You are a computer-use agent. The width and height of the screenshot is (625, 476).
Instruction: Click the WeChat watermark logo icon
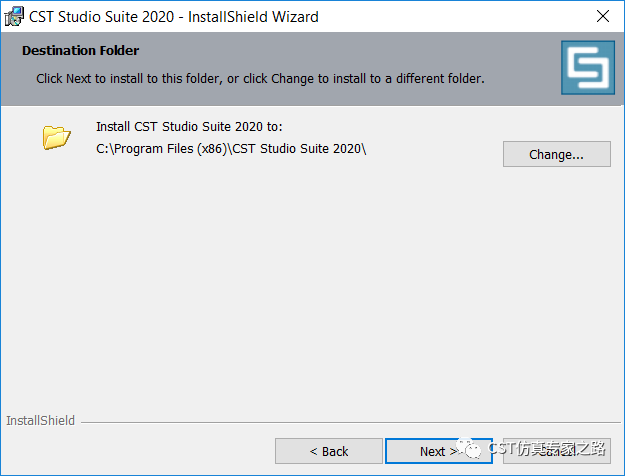click(469, 449)
